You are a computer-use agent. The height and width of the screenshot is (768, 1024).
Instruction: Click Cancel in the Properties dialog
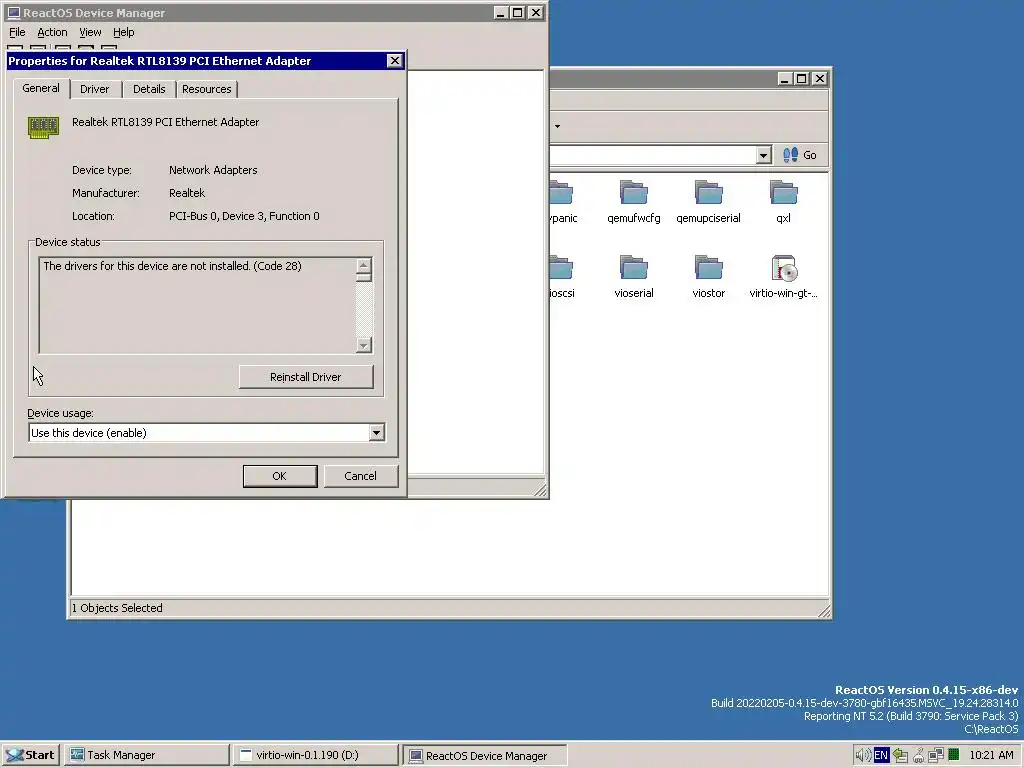360,476
